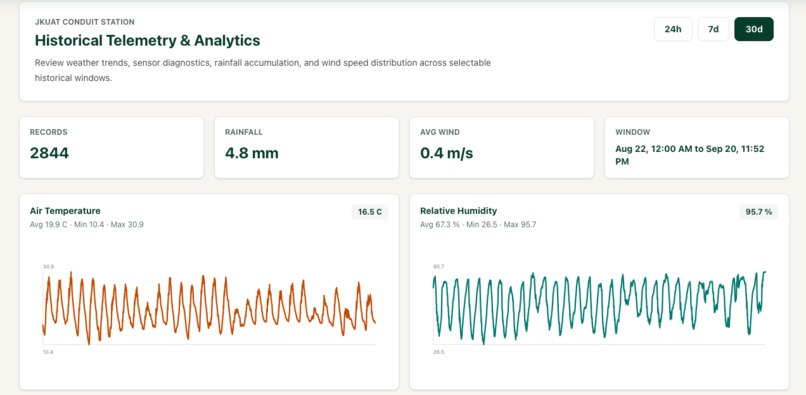Click the AVG WIND card label
806x395 pixels.
coord(440,132)
